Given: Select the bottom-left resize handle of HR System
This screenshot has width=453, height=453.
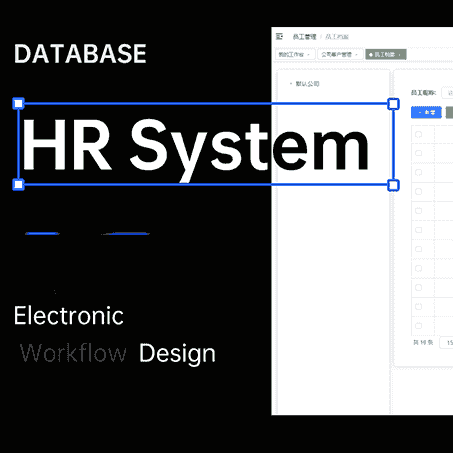Looking at the screenshot, I should pyautogui.click(x=18, y=184).
